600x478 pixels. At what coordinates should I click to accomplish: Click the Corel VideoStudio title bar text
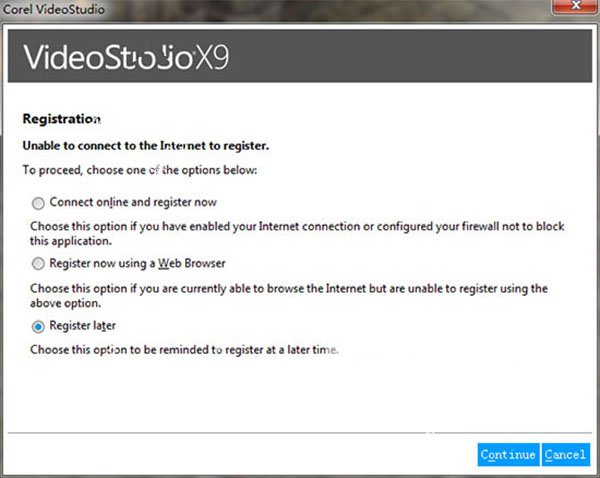point(54,9)
